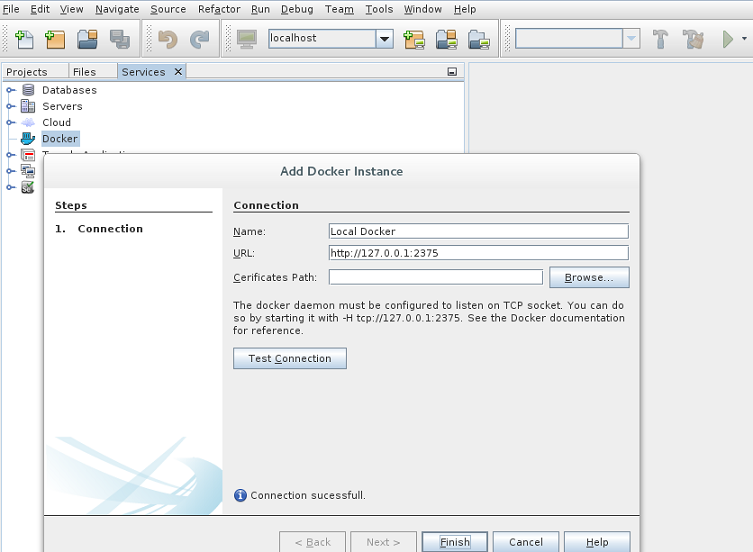
Task: Click the New File toolbar icon
Action: point(24,39)
